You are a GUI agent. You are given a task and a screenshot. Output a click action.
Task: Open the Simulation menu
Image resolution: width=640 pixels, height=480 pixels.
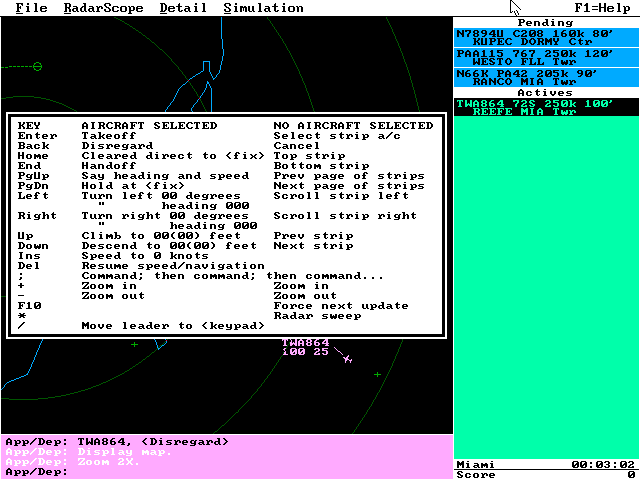(x=263, y=8)
